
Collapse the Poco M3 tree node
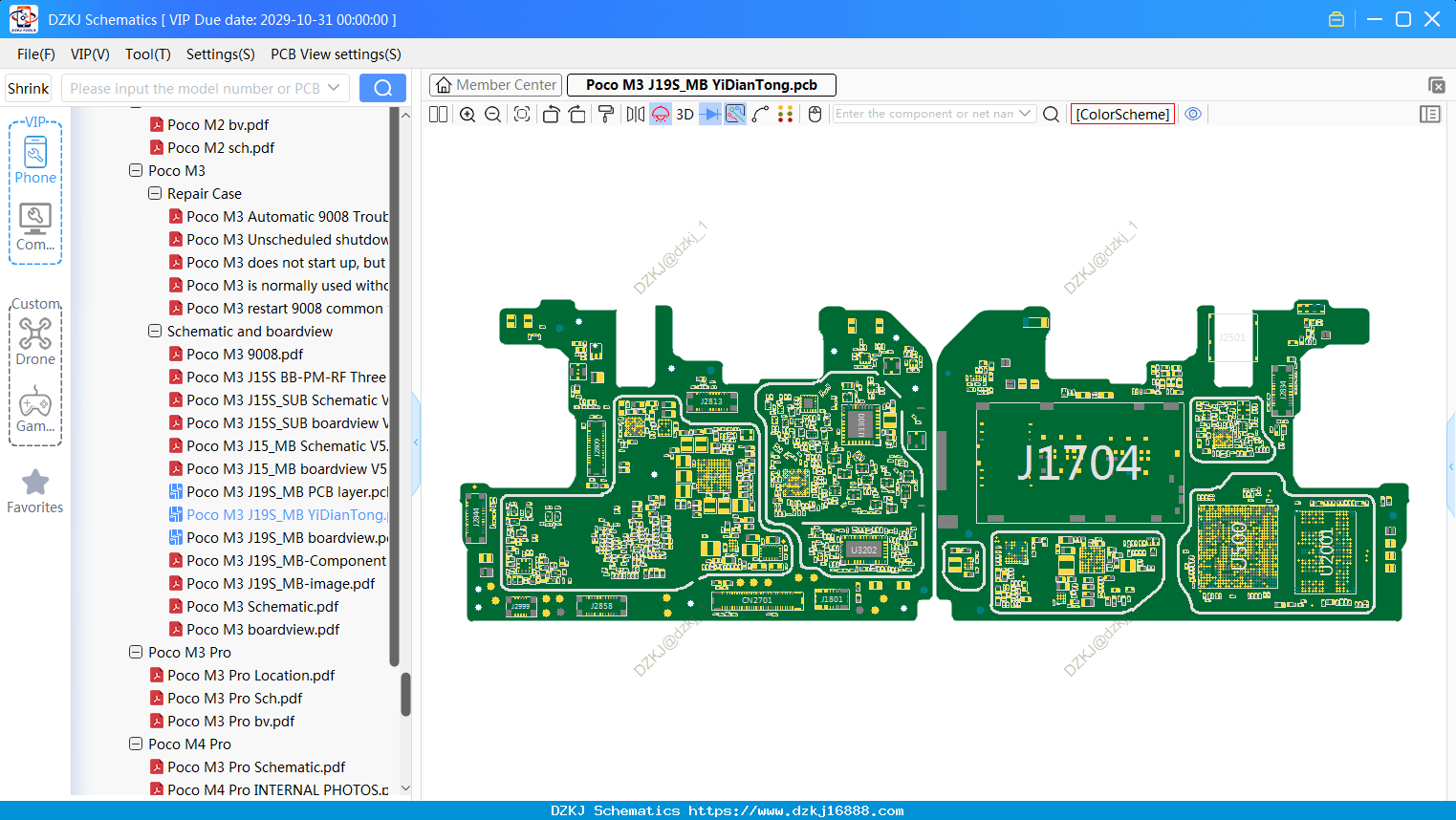(136, 170)
